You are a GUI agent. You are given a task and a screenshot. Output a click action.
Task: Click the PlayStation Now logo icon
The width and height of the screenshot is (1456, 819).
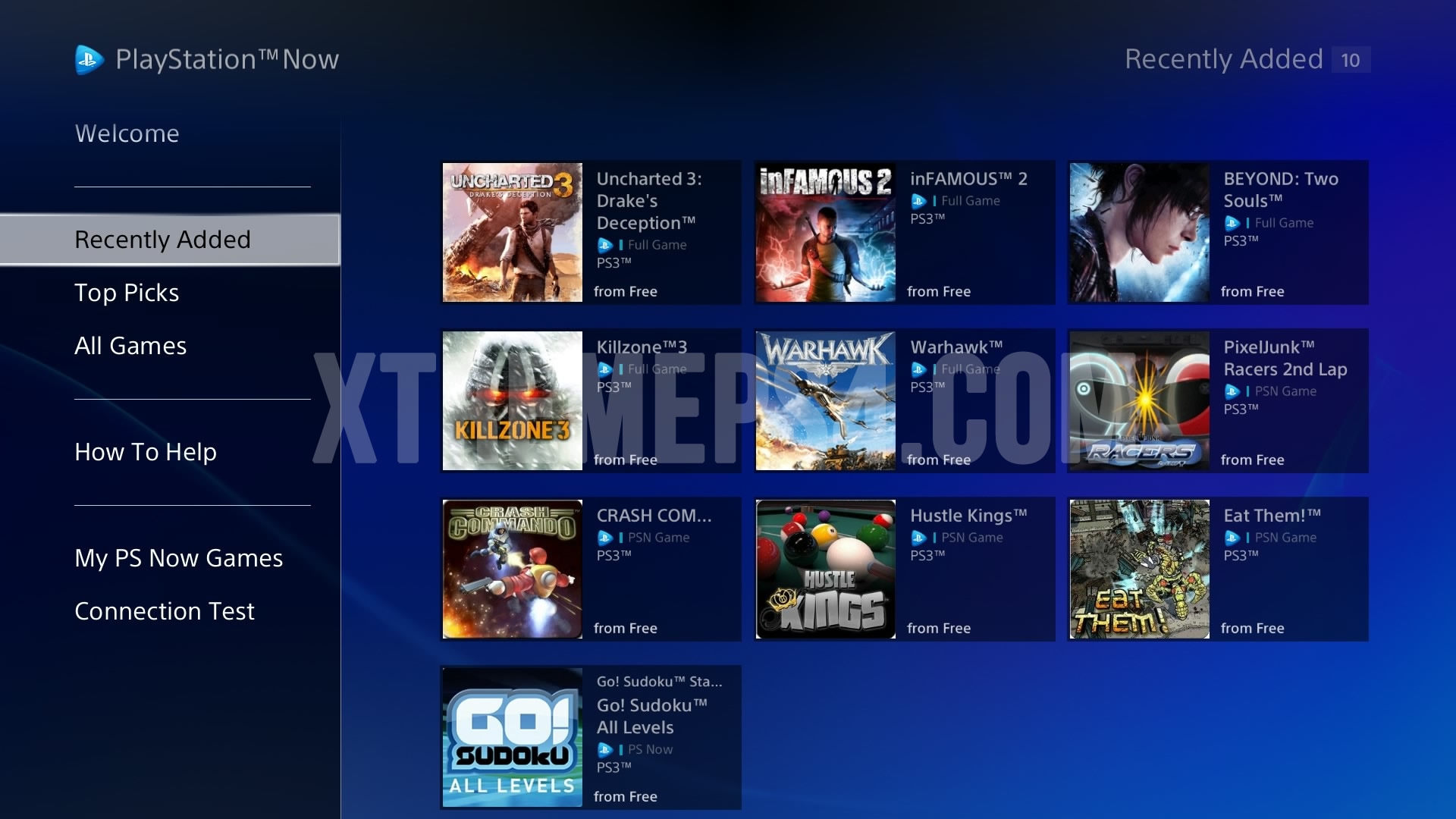pos(89,60)
